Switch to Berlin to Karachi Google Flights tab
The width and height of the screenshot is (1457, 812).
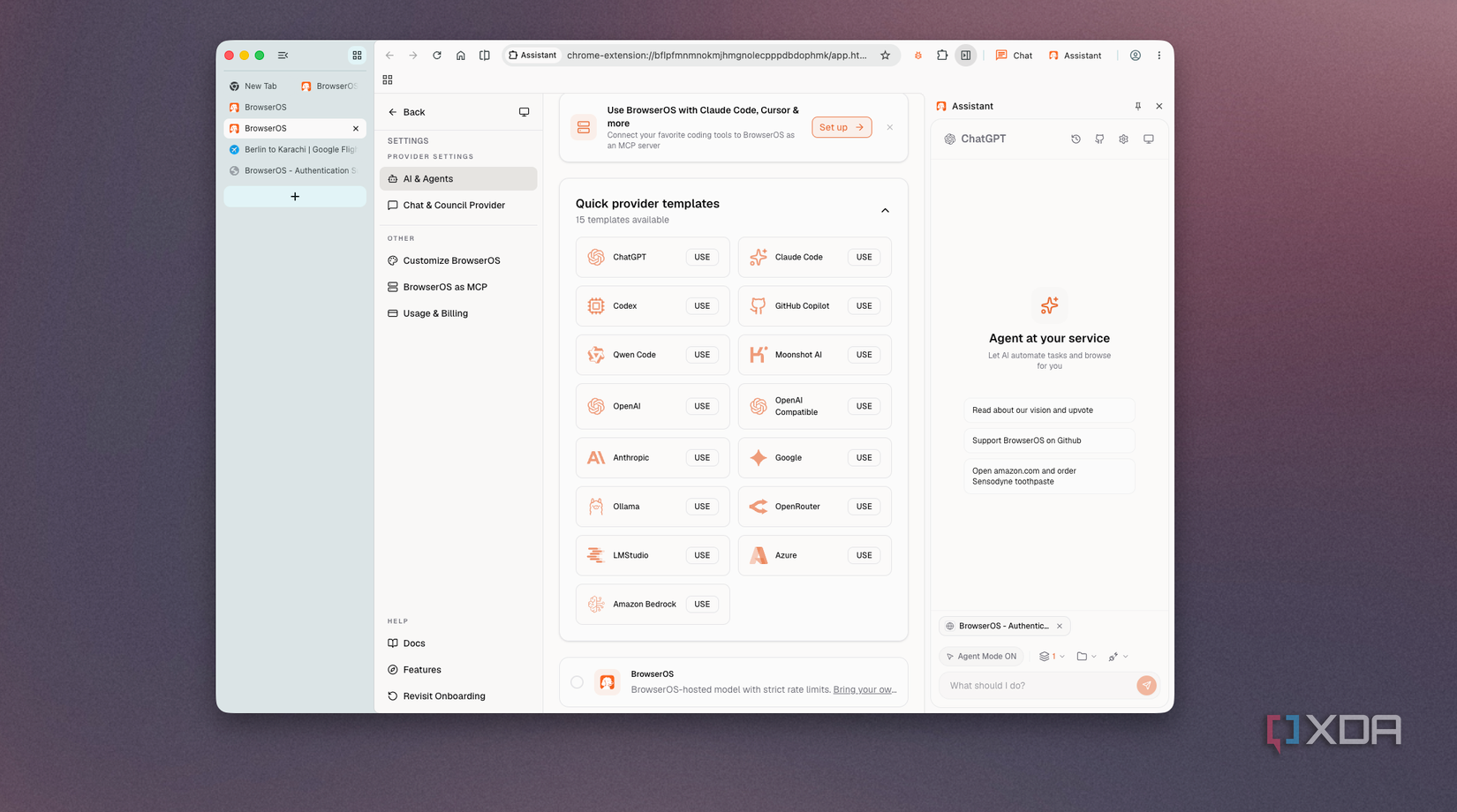click(x=295, y=150)
